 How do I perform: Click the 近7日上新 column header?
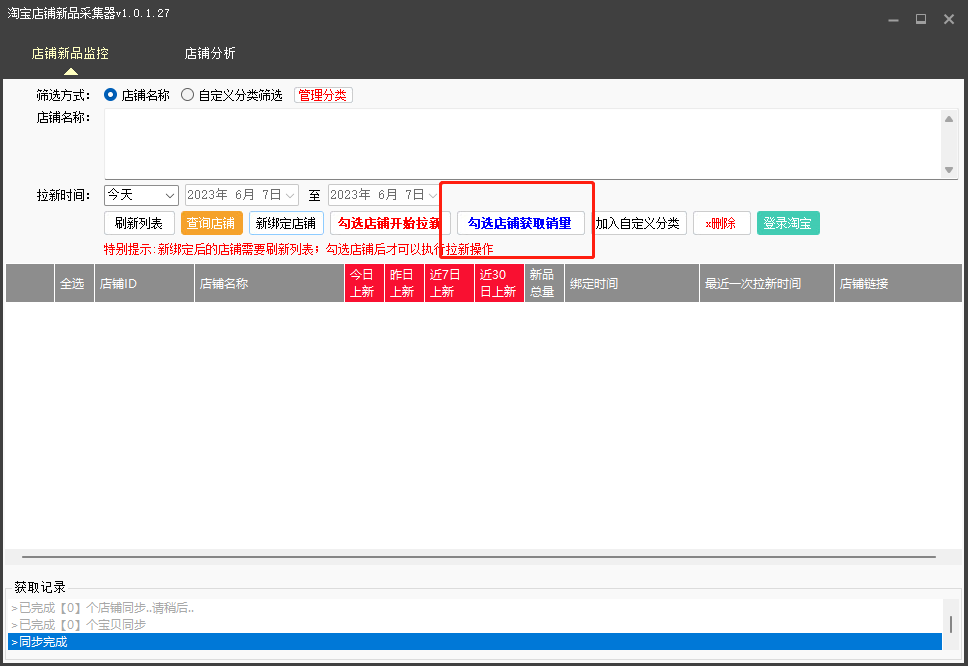449,283
